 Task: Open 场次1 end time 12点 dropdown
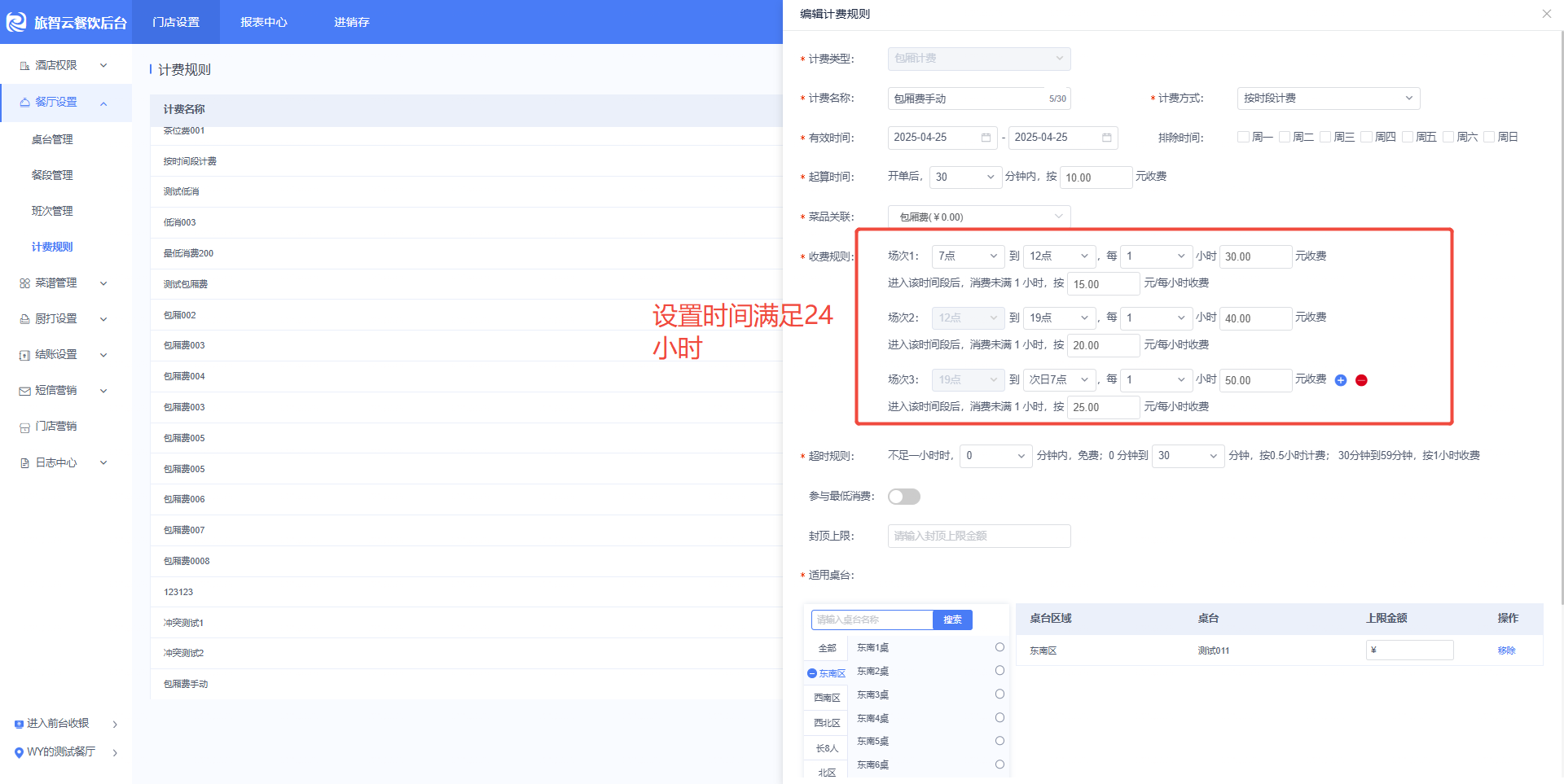(x=1059, y=256)
